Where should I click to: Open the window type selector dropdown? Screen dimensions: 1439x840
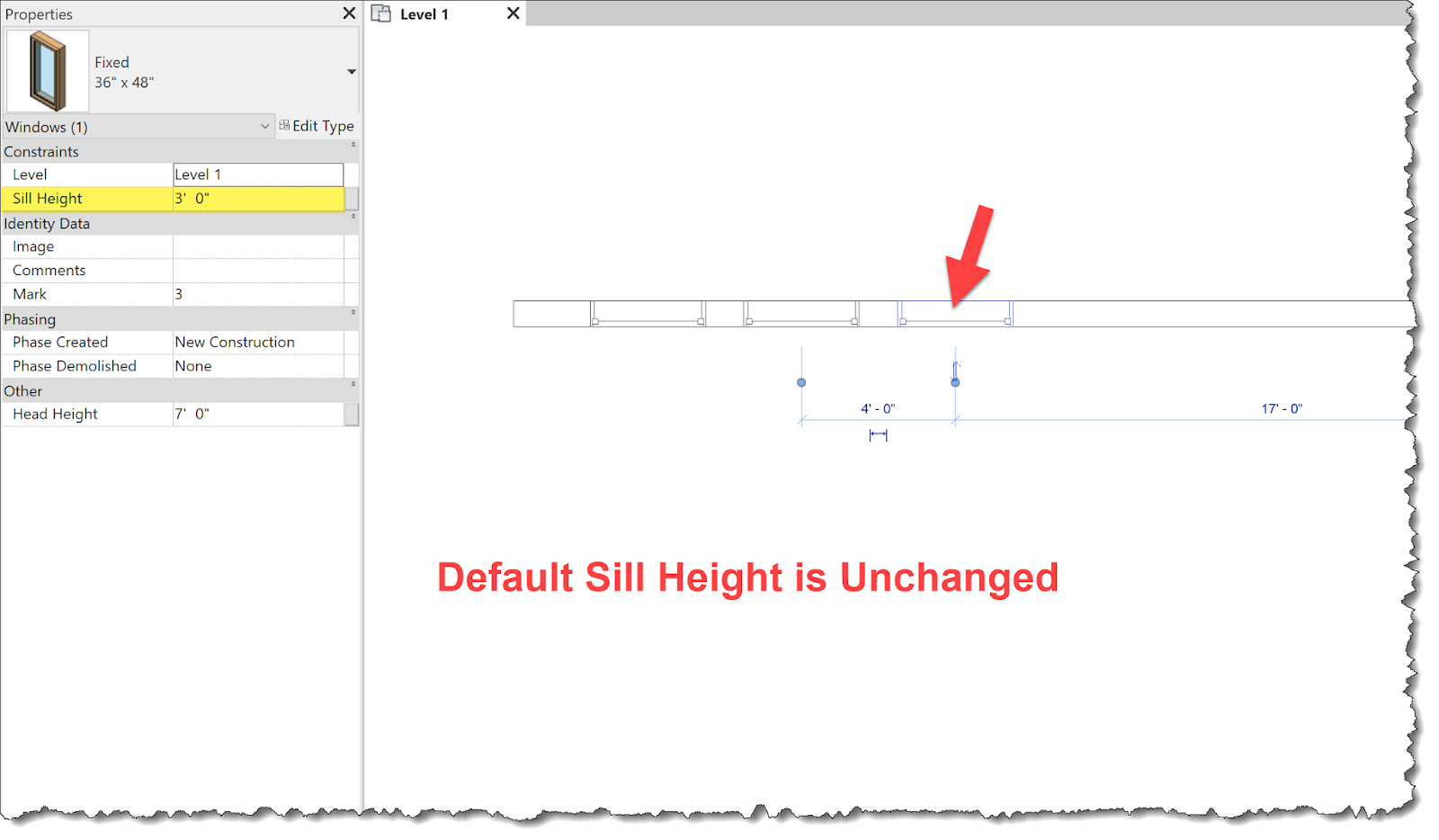point(352,70)
